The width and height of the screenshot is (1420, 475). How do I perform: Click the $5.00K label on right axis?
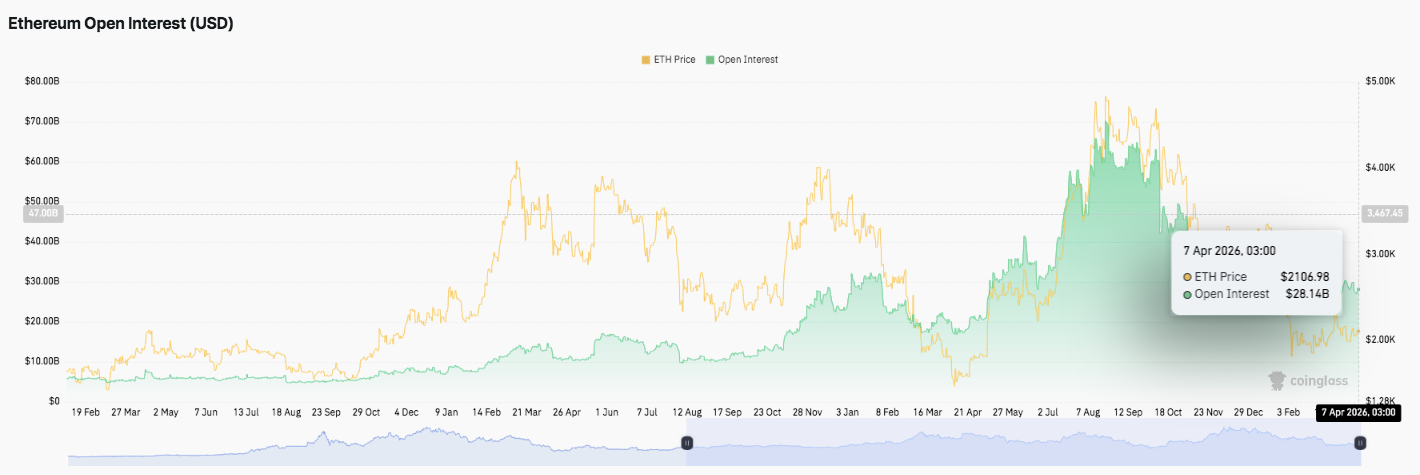click(x=1380, y=81)
